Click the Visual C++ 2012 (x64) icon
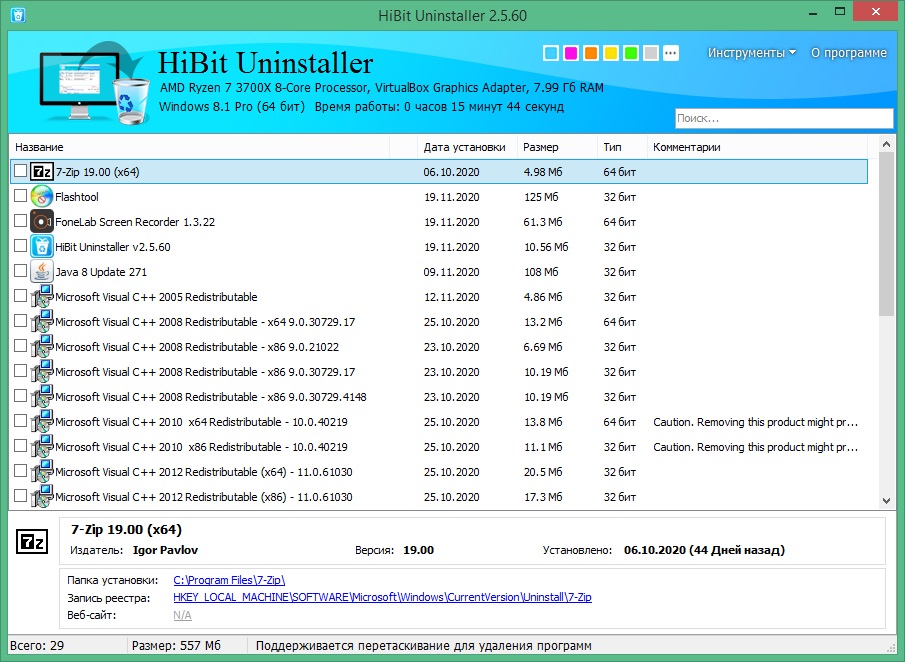 pos(41,471)
